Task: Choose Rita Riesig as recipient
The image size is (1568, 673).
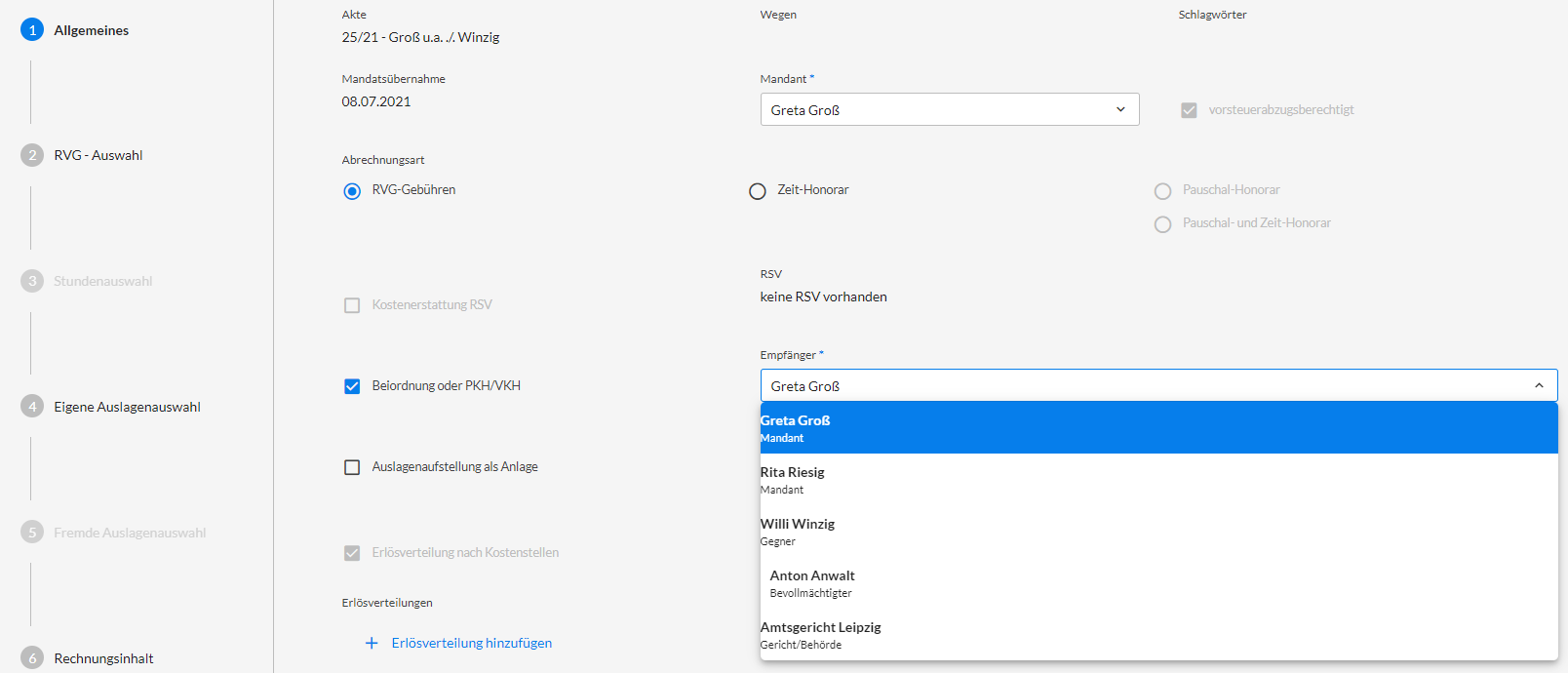Action: (1158, 479)
